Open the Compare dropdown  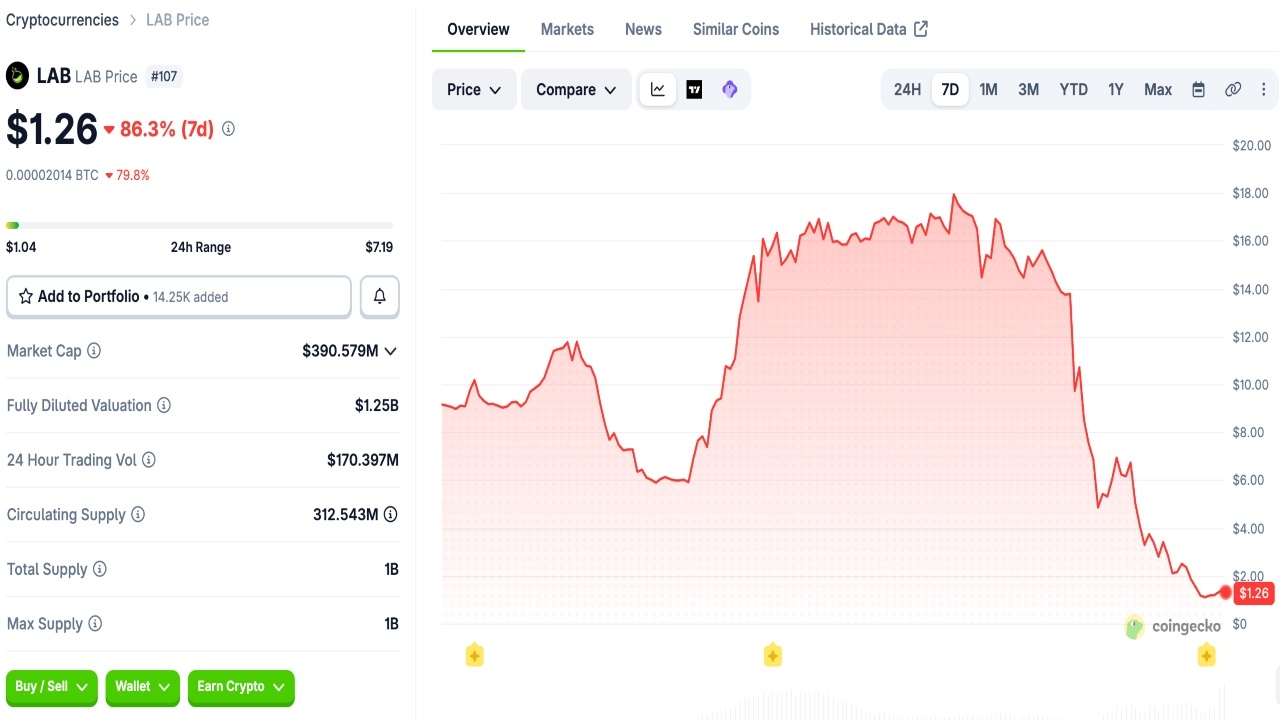coord(576,90)
